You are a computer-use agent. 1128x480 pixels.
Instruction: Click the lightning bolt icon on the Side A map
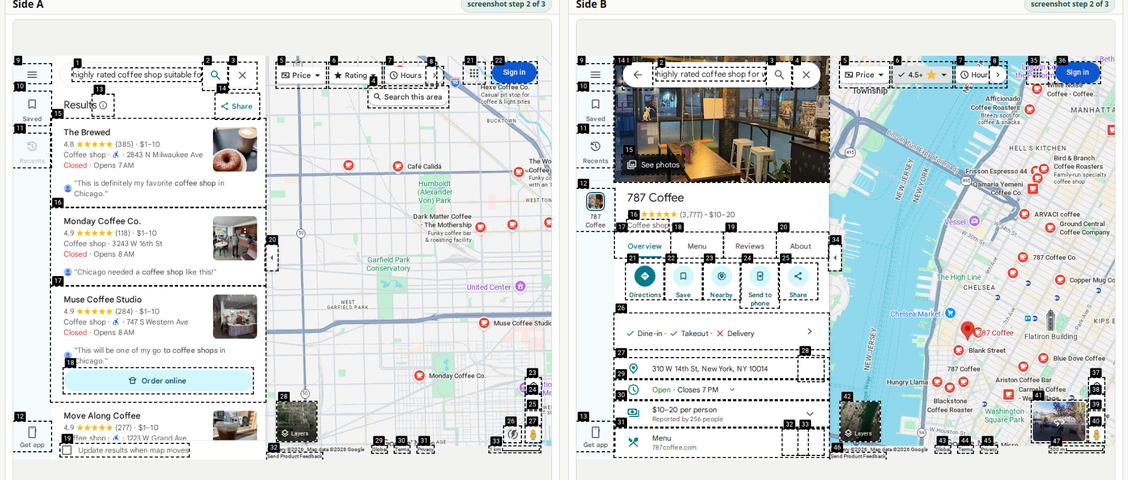(511, 435)
